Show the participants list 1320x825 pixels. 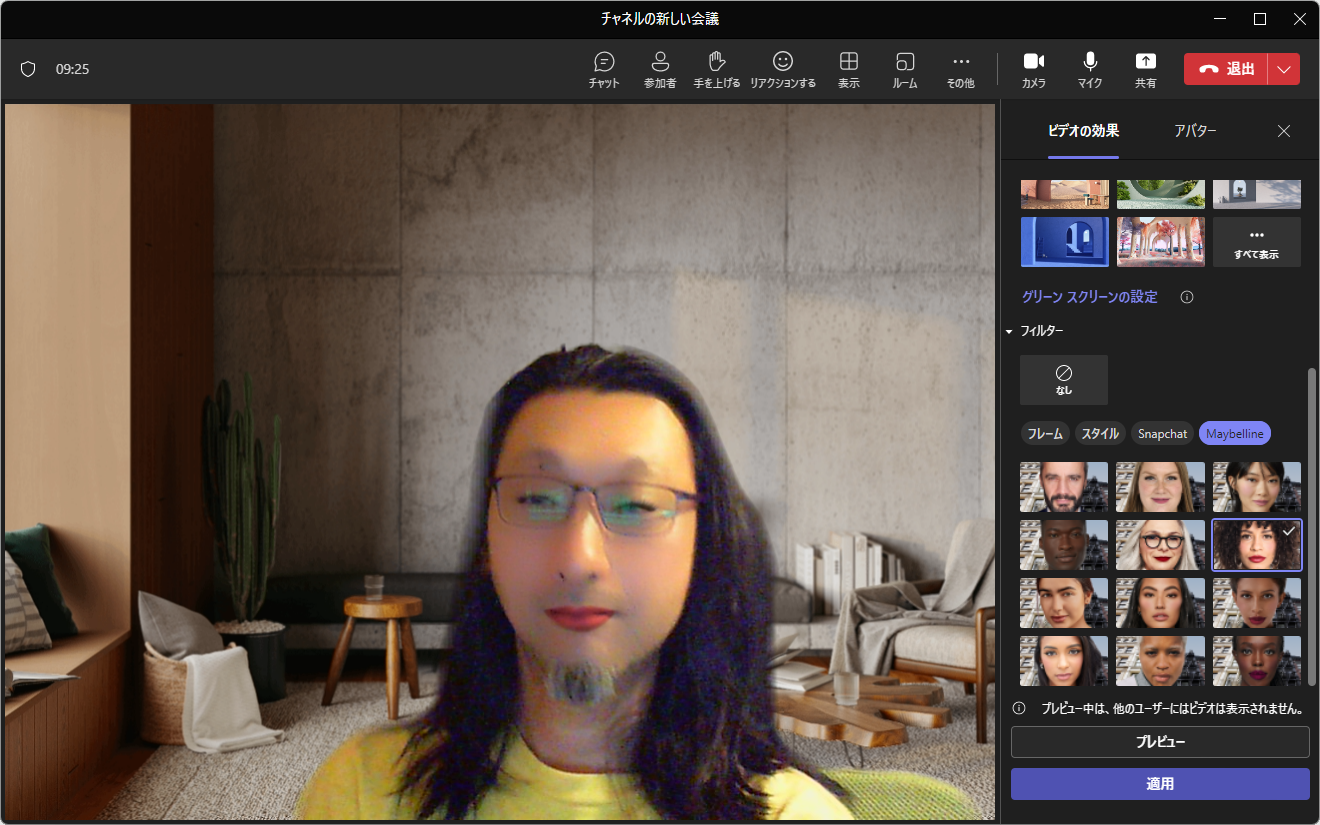coord(659,69)
